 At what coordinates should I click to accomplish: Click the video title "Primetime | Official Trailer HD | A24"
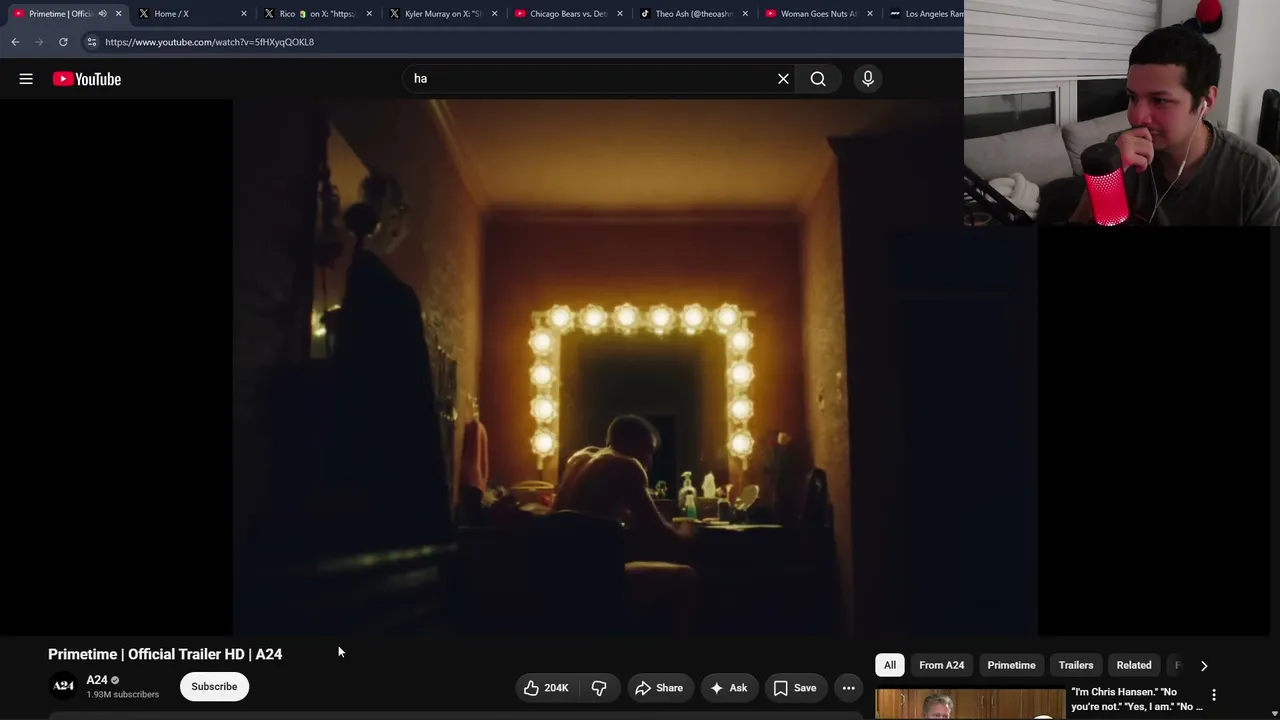pos(165,654)
